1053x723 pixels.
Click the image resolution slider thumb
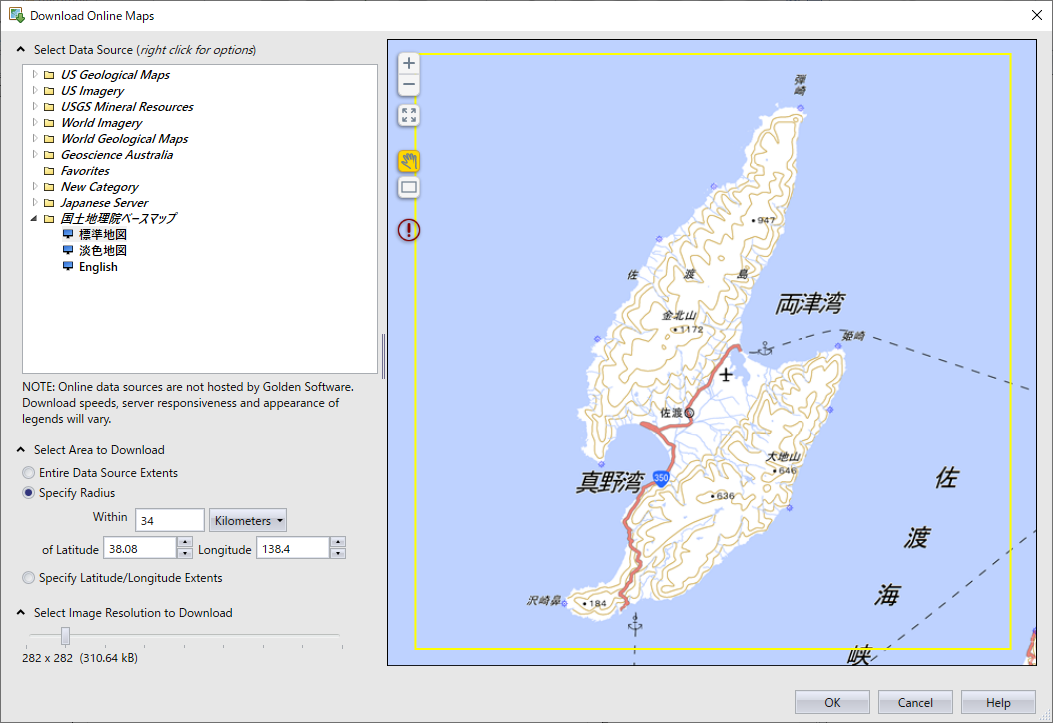65,636
